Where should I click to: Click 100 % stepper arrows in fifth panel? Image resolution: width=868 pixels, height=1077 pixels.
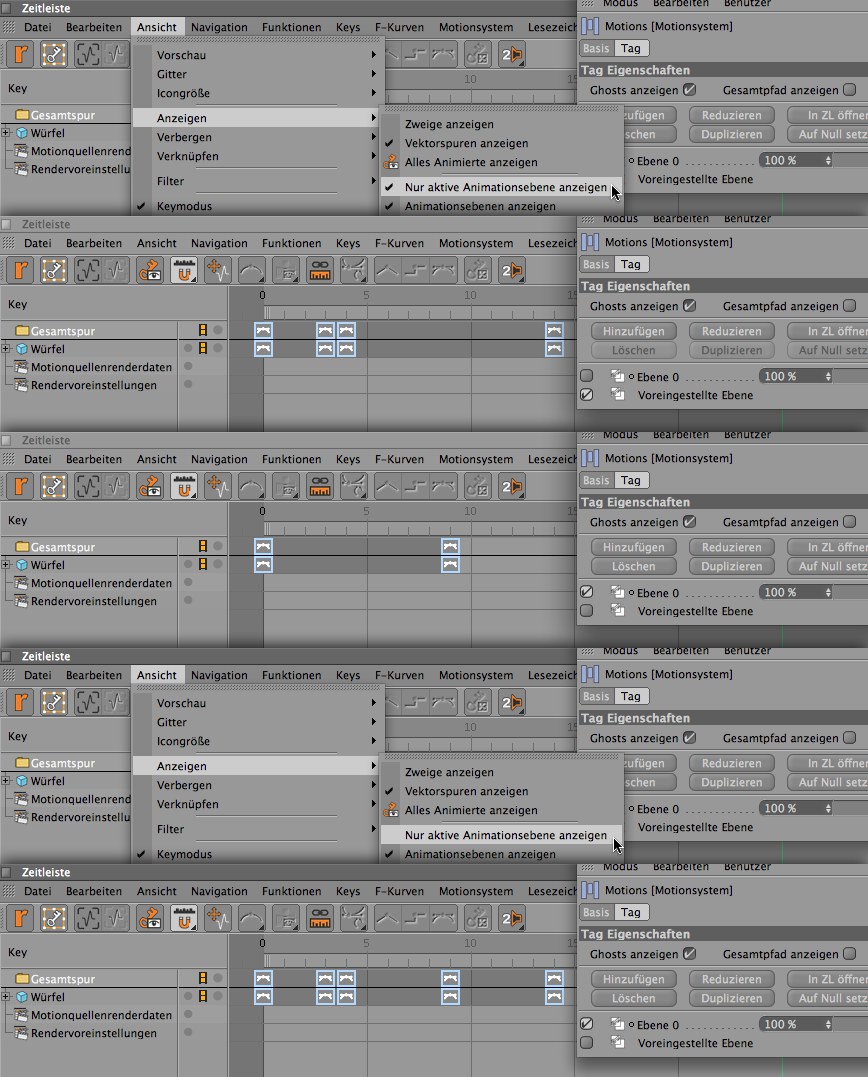[x=828, y=1024]
